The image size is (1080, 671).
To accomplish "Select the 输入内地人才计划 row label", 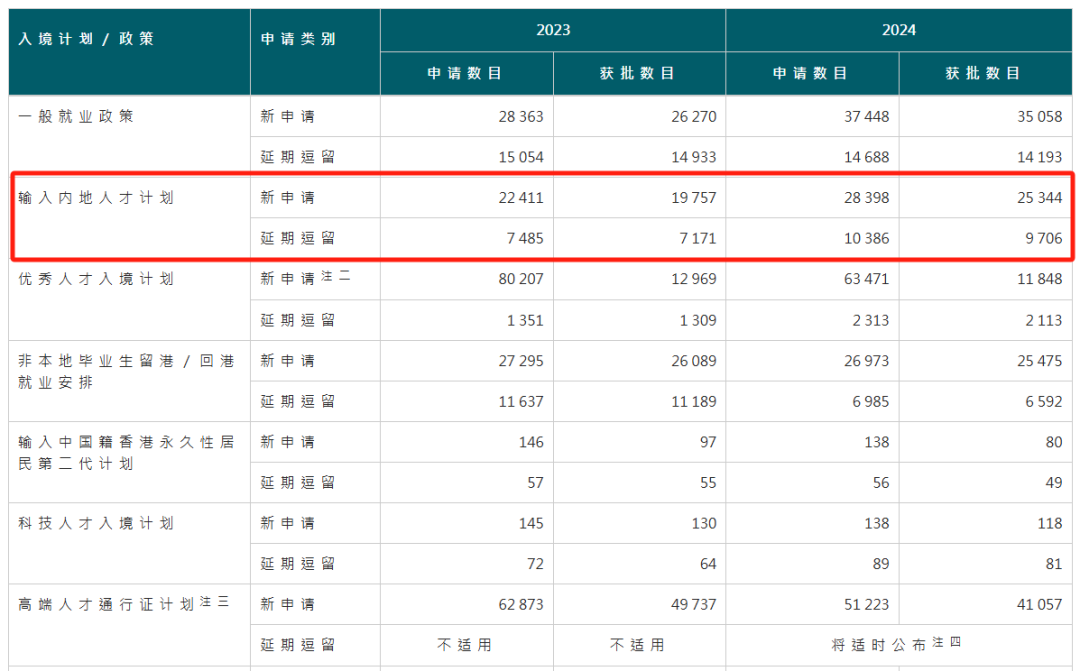I will click(x=96, y=198).
